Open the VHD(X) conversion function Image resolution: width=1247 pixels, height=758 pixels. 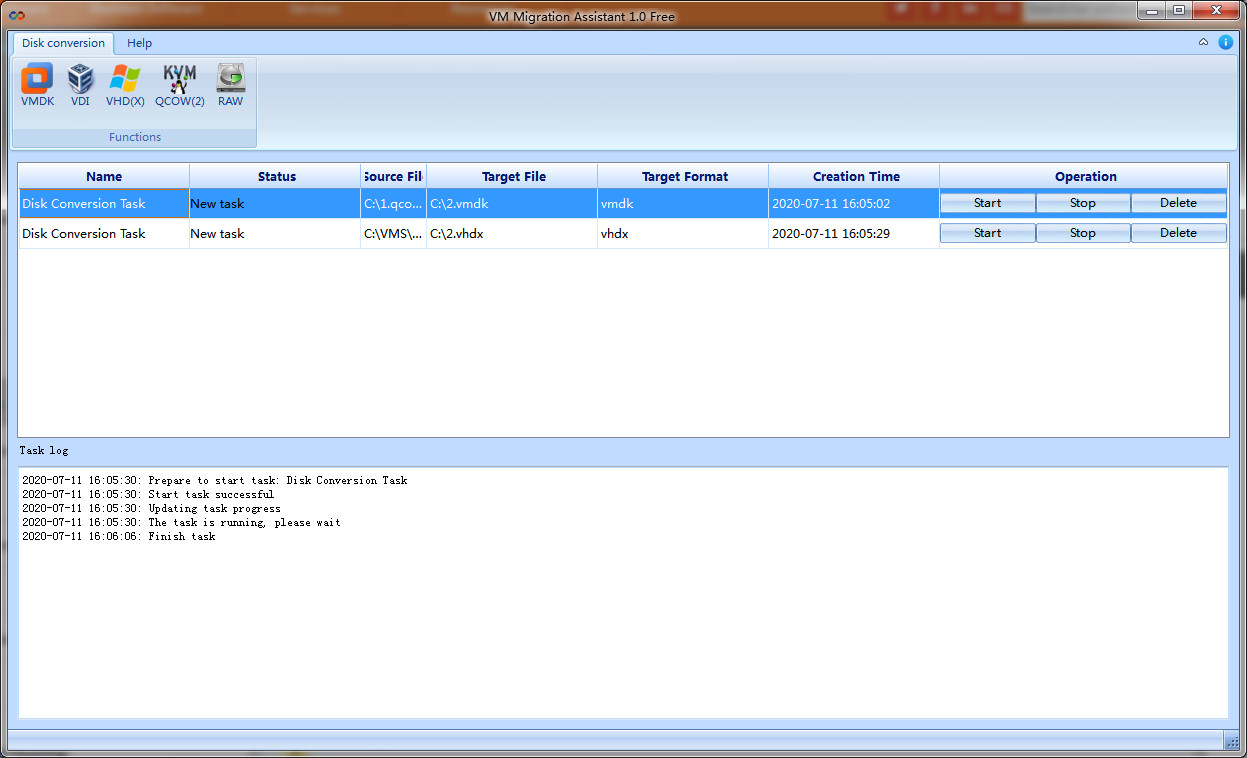125,85
